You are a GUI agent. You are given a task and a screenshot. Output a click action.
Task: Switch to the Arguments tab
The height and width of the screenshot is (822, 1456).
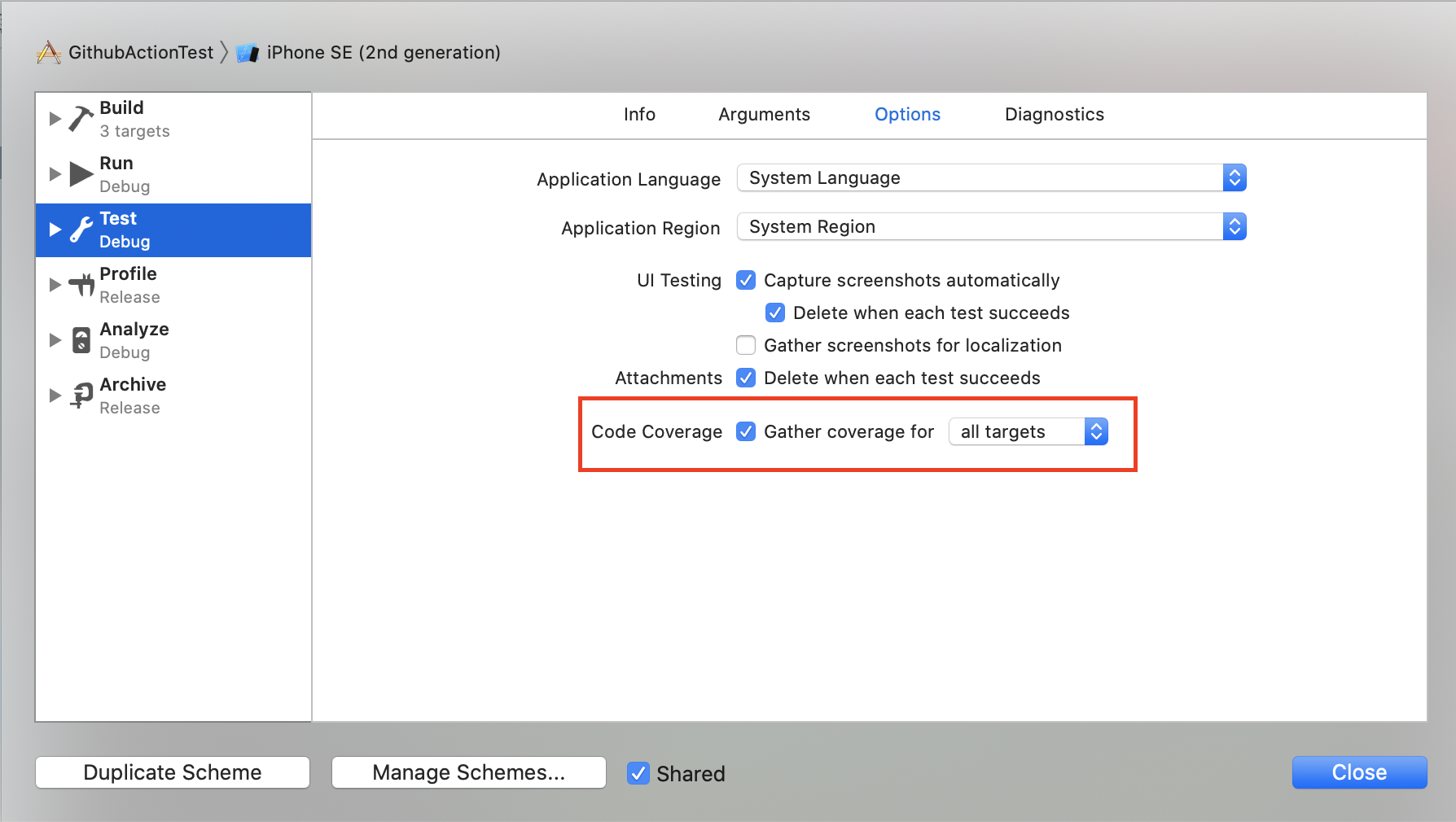[x=764, y=115]
